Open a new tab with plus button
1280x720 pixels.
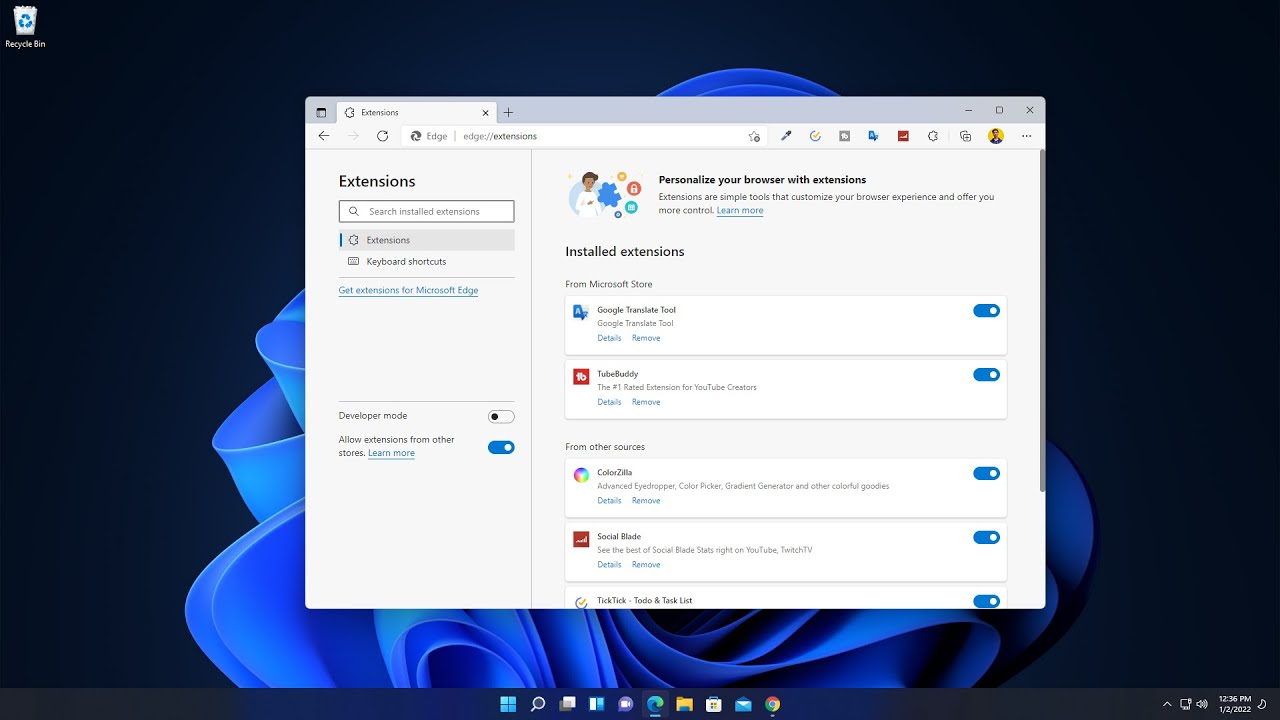point(508,112)
